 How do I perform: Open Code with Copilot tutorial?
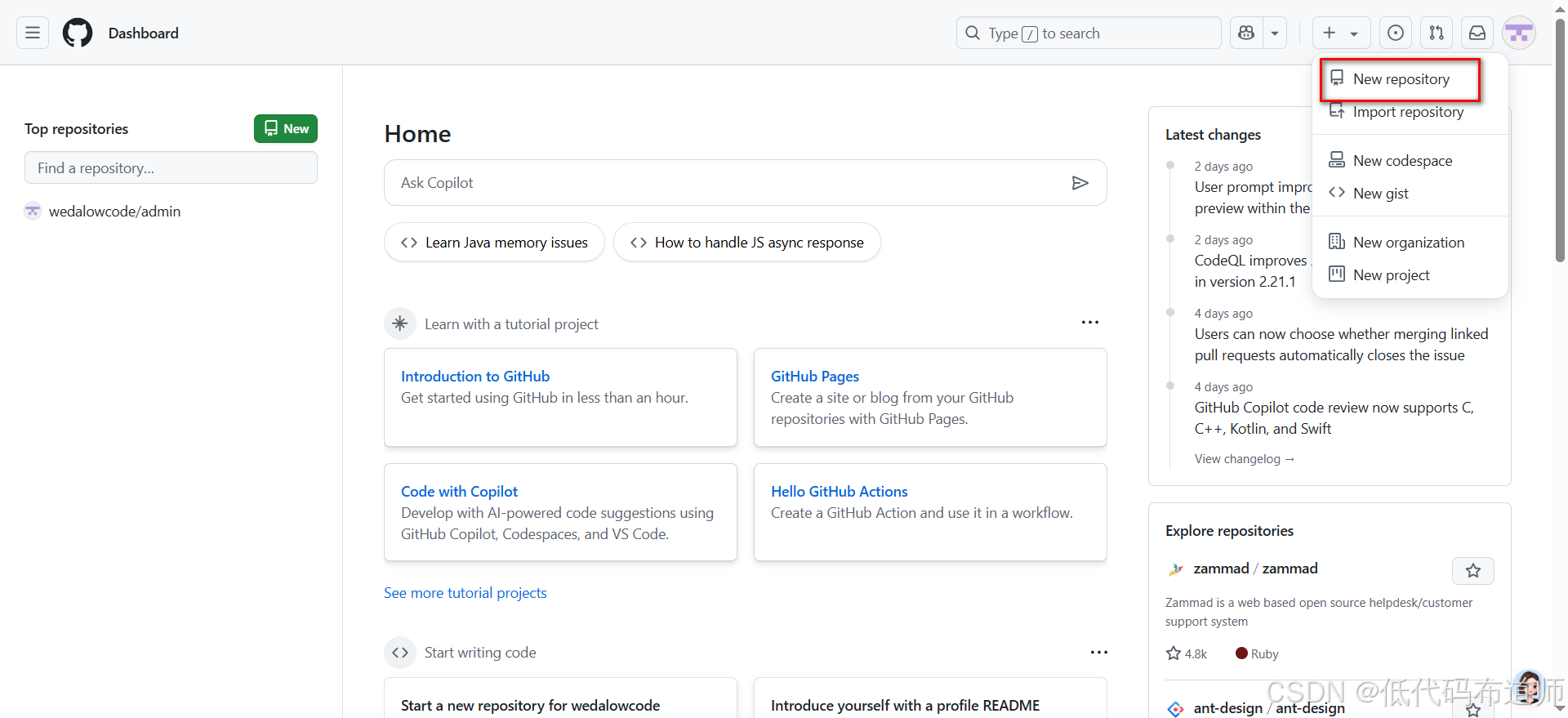pyautogui.click(x=459, y=492)
